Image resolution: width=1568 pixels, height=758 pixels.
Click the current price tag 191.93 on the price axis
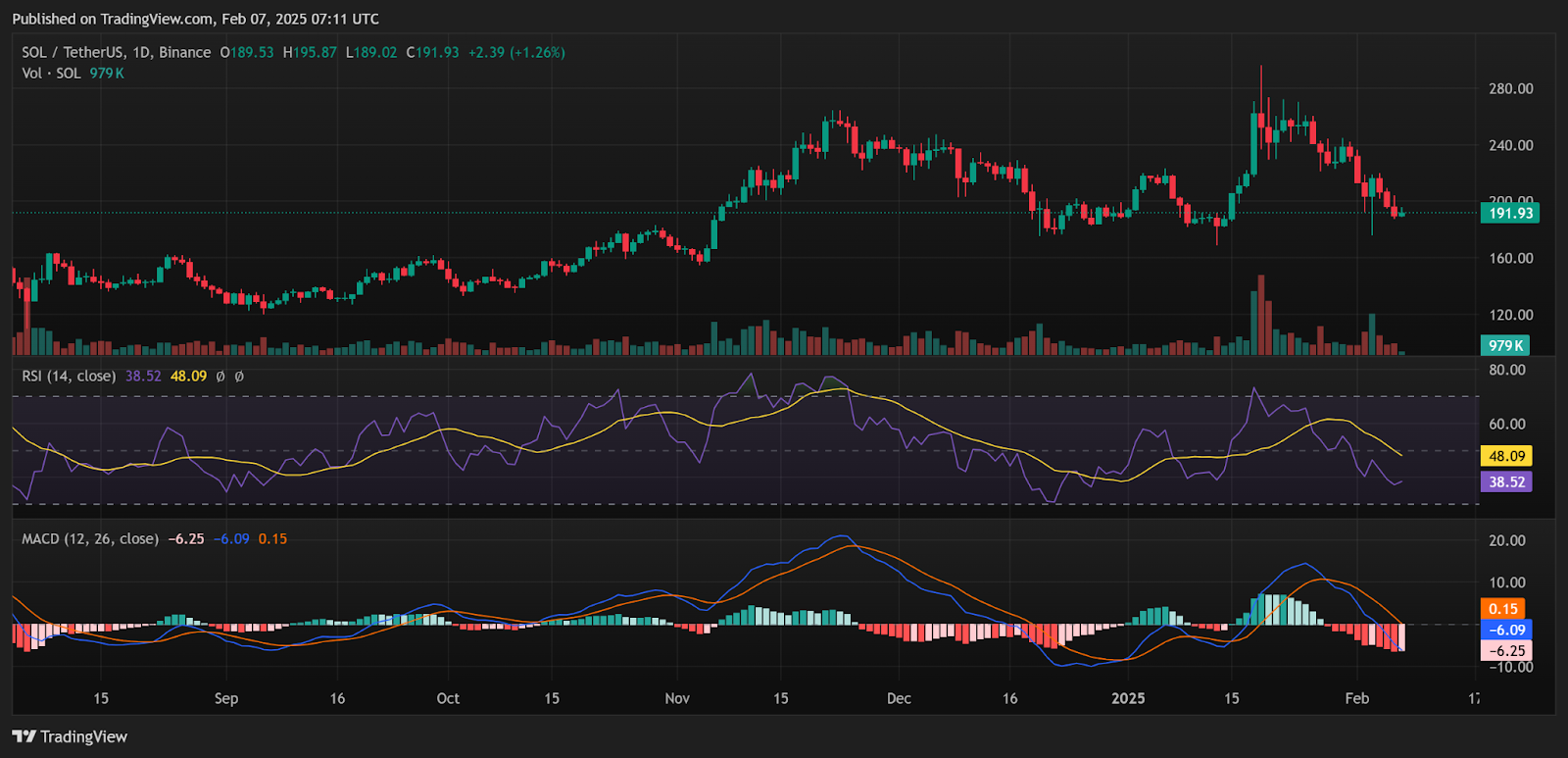[x=1510, y=213]
